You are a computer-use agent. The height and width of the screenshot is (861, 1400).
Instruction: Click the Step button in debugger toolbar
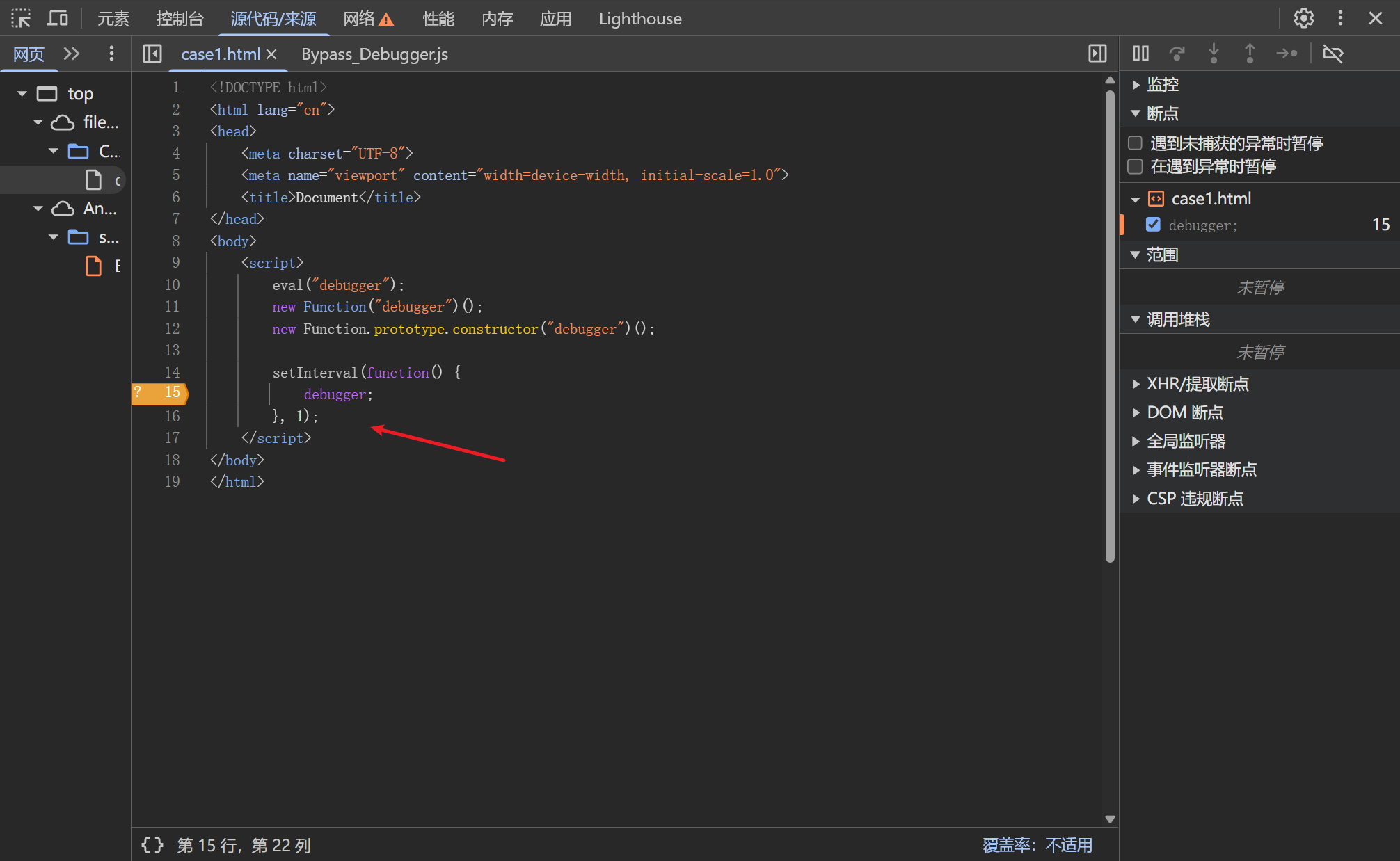click(1287, 54)
